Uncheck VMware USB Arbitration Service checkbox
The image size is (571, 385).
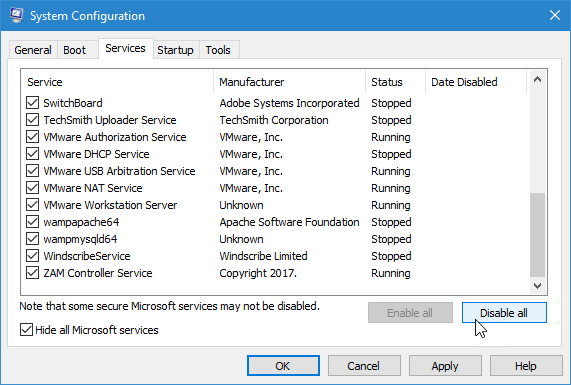[x=32, y=171]
